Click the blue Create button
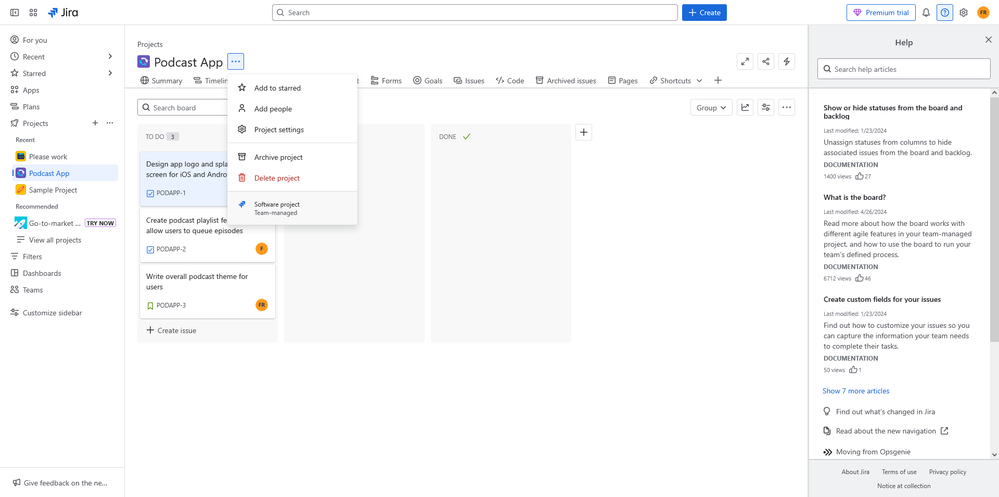Image resolution: width=999 pixels, height=497 pixels. pos(704,13)
